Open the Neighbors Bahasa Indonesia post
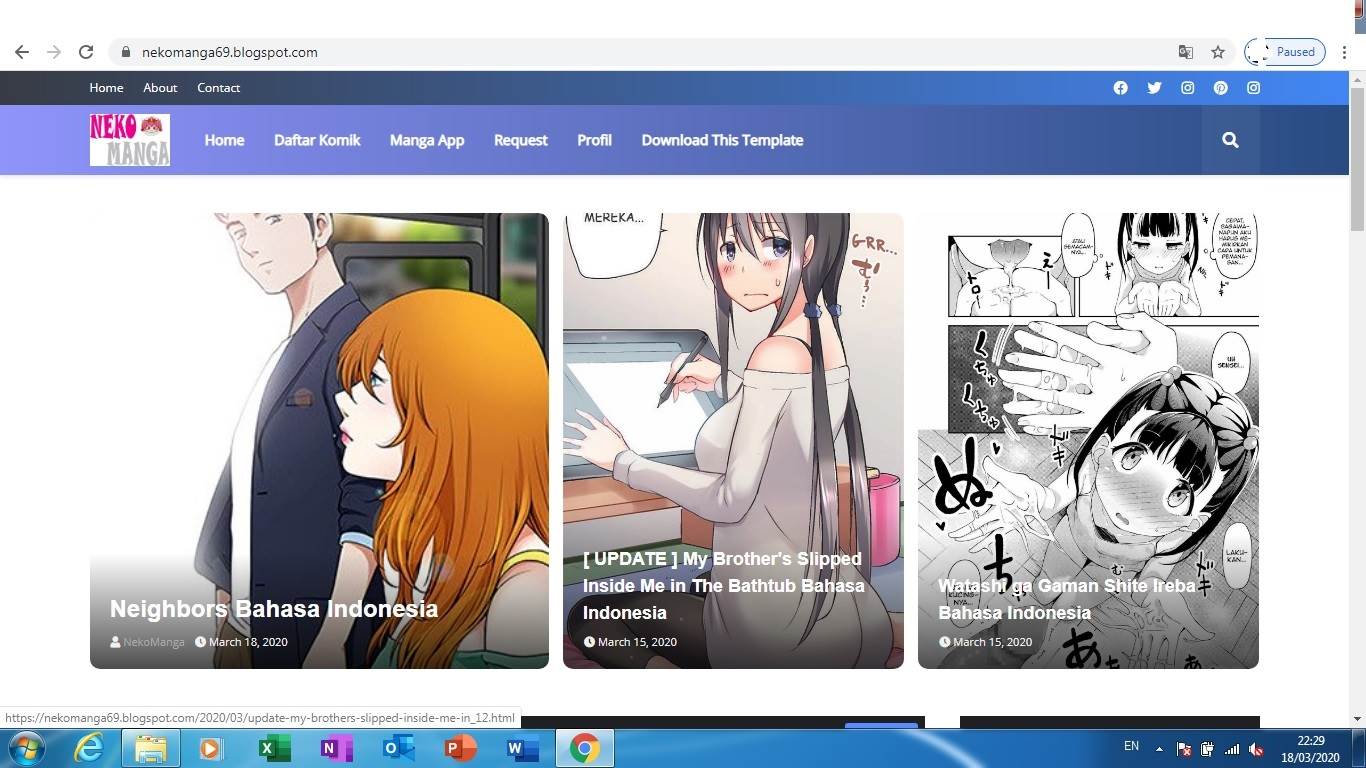The image size is (1366, 768). click(x=273, y=609)
